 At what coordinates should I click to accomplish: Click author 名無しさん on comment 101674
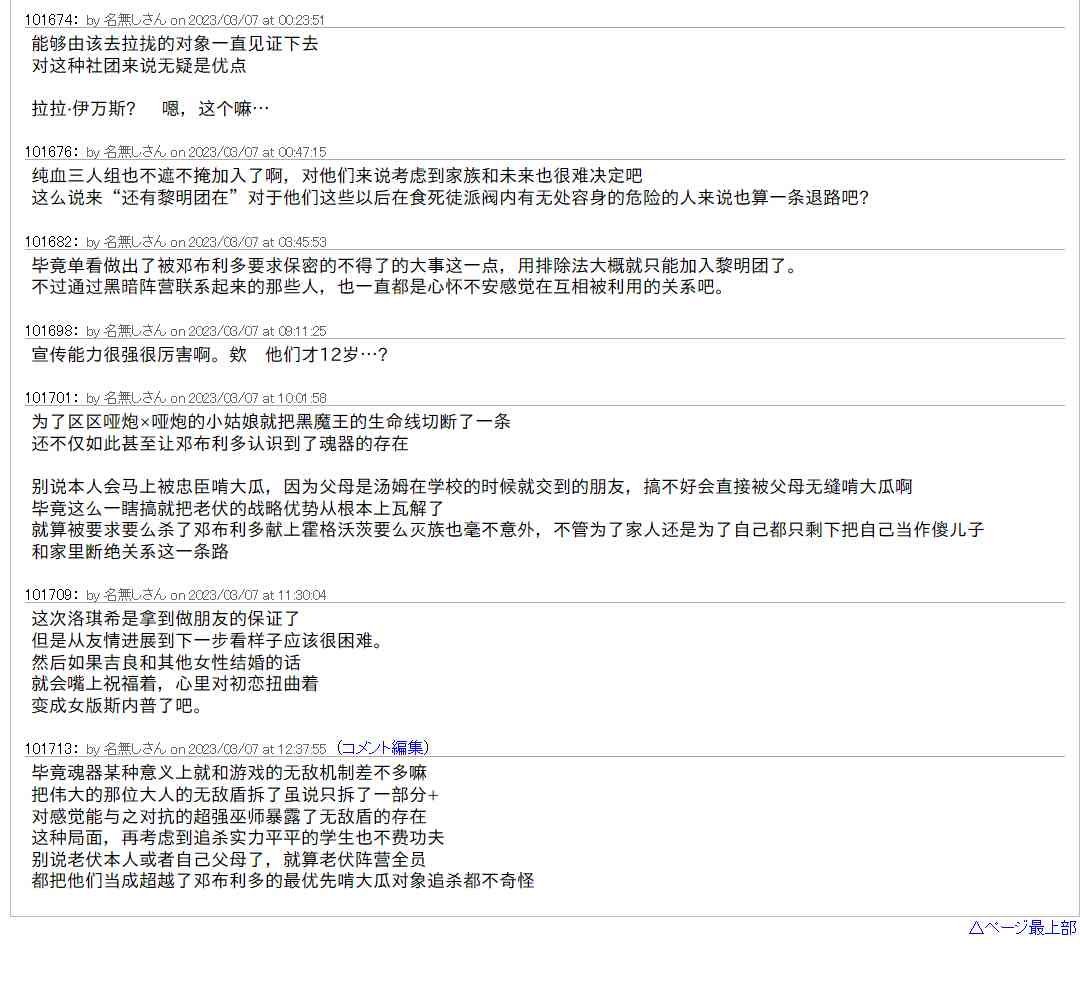click(x=135, y=20)
